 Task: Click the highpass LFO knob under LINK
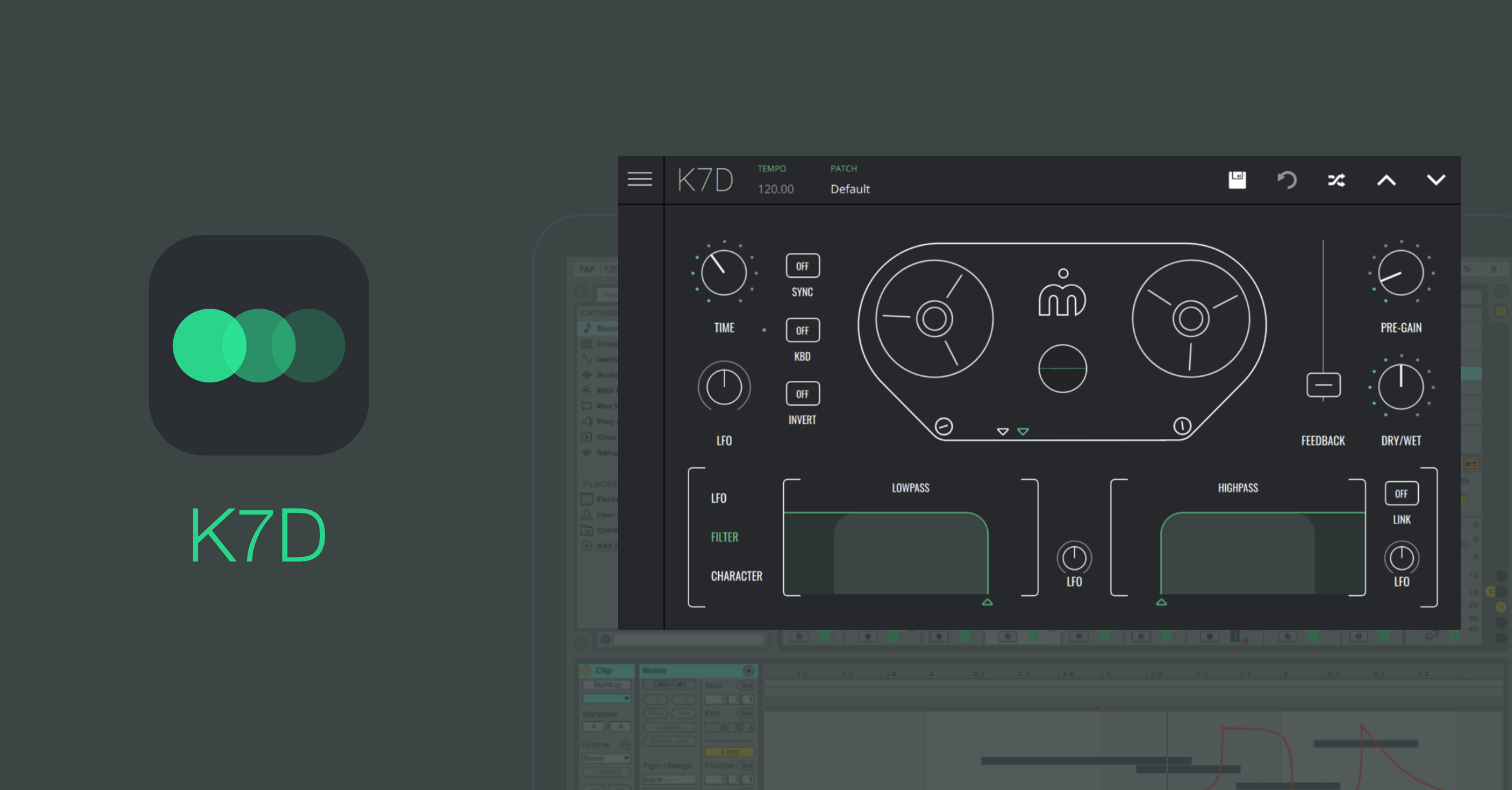click(1402, 558)
